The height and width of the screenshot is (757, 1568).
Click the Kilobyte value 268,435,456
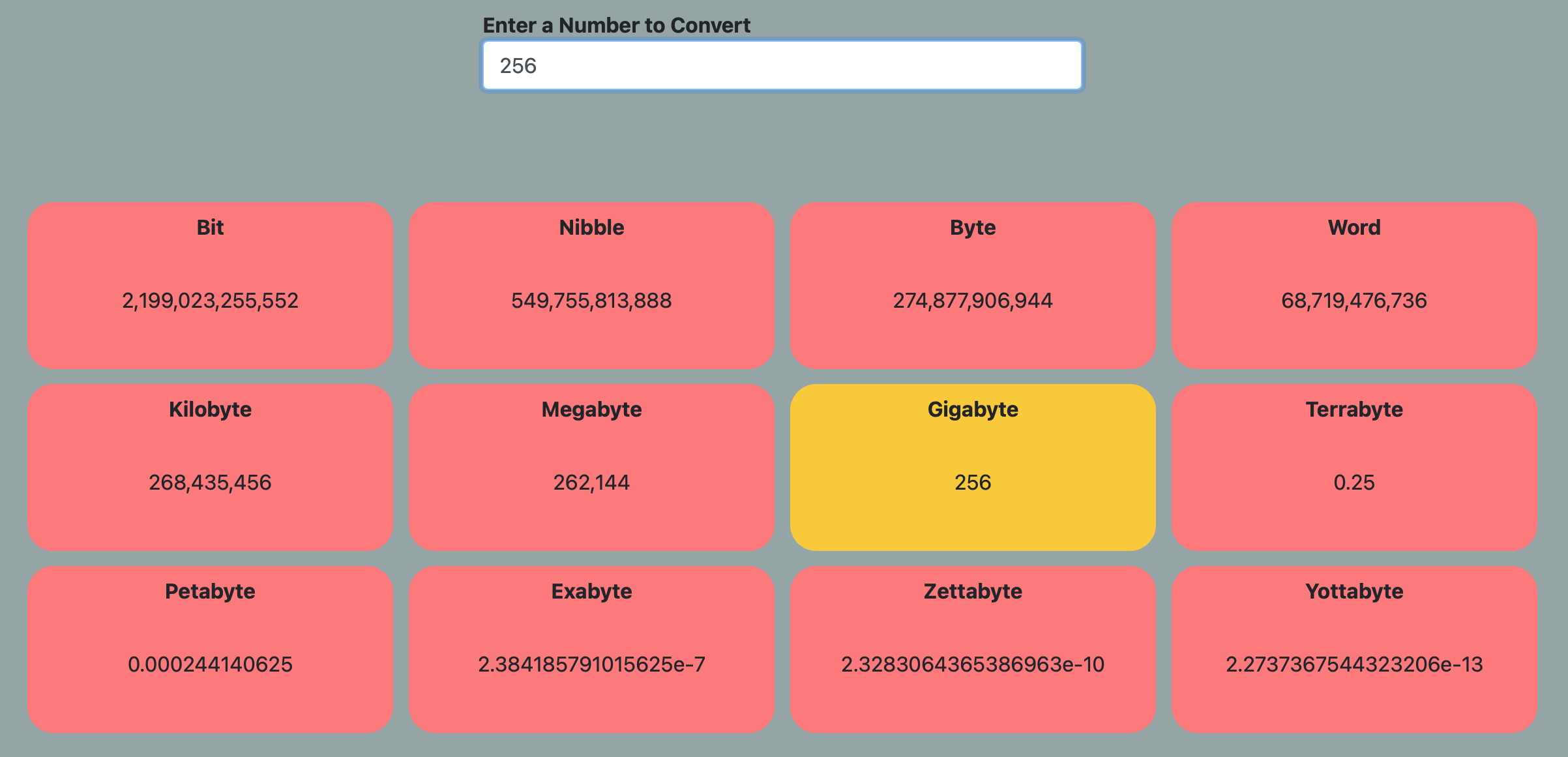click(210, 482)
